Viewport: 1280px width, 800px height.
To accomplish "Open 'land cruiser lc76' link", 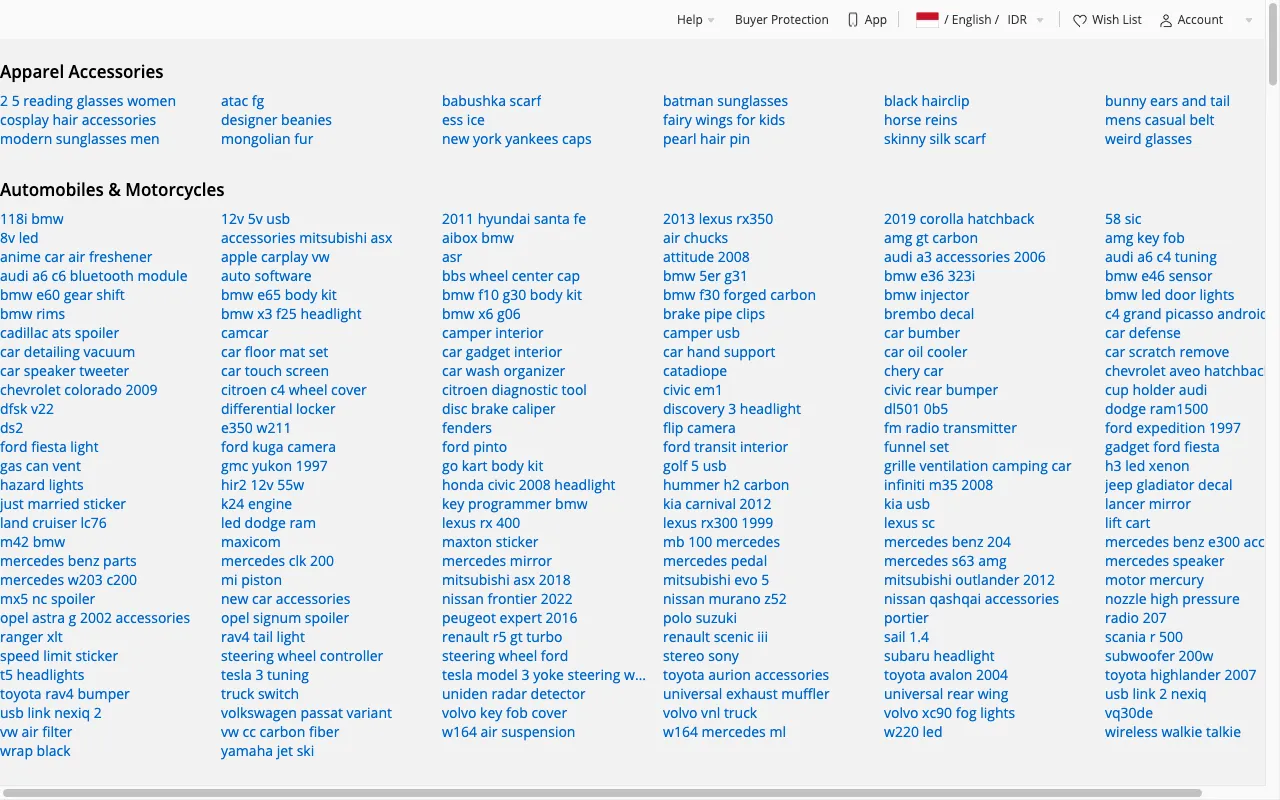I will click(53, 523).
